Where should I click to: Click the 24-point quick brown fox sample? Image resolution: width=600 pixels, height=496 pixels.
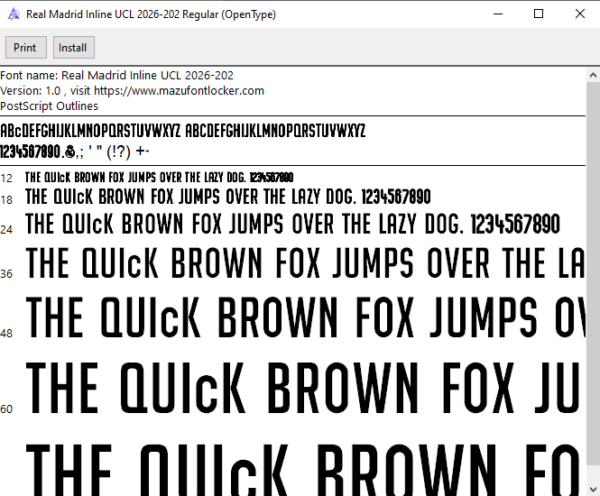pyautogui.click(x=293, y=224)
